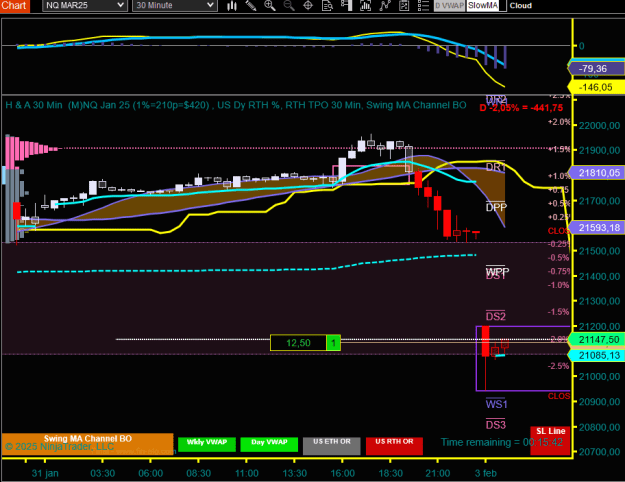The image size is (625, 482).
Task: Click the Time remaining countdown text
Action: [x=502, y=442]
